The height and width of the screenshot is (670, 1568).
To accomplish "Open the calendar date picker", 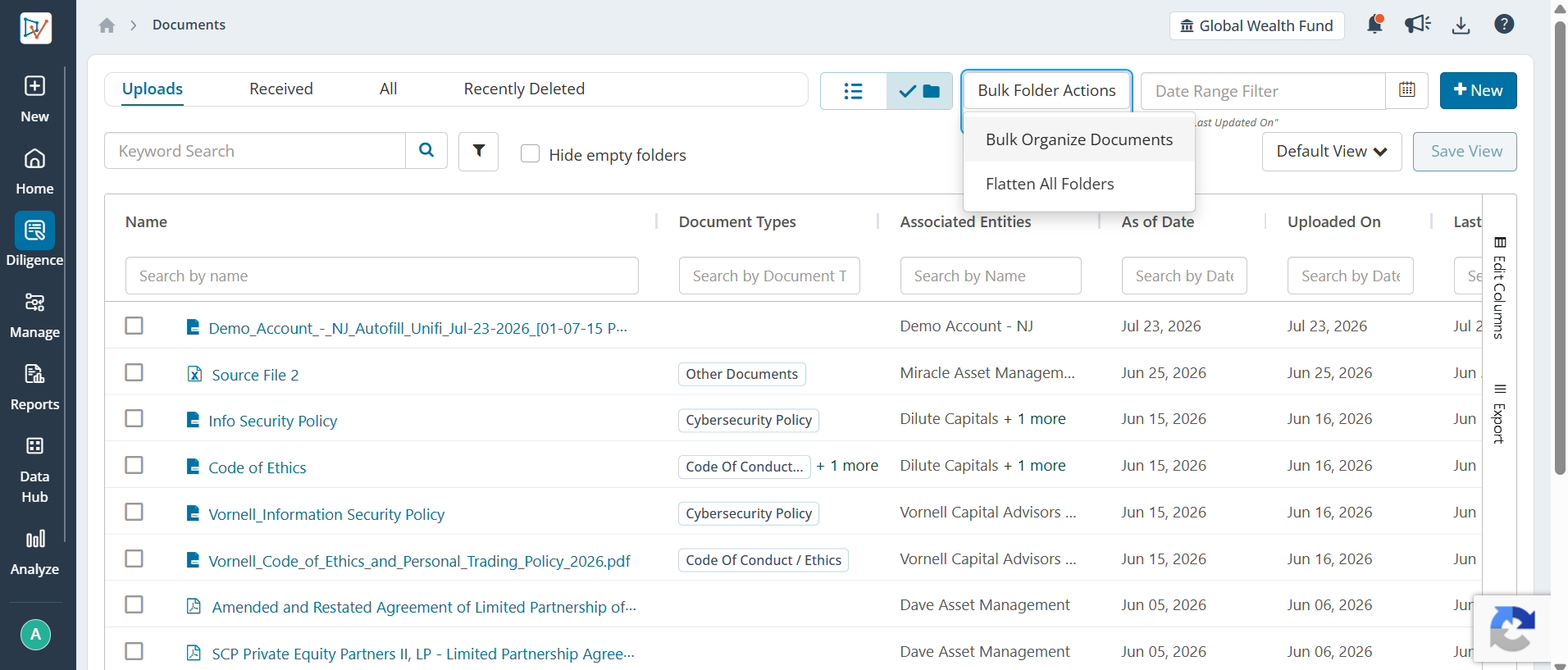I will click(x=1407, y=90).
